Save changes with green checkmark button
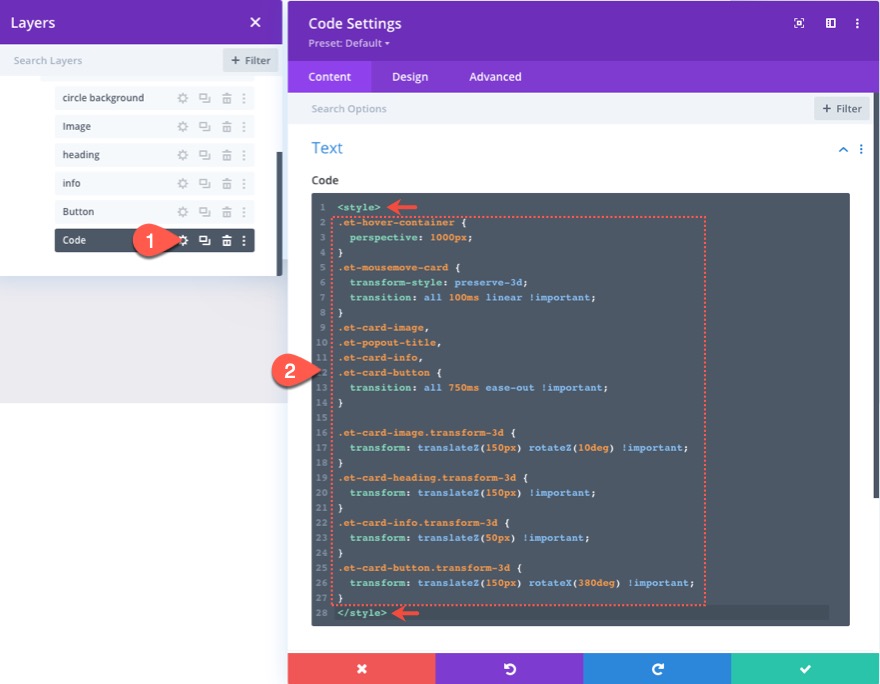This screenshot has width=880, height=684. point(805,669)
